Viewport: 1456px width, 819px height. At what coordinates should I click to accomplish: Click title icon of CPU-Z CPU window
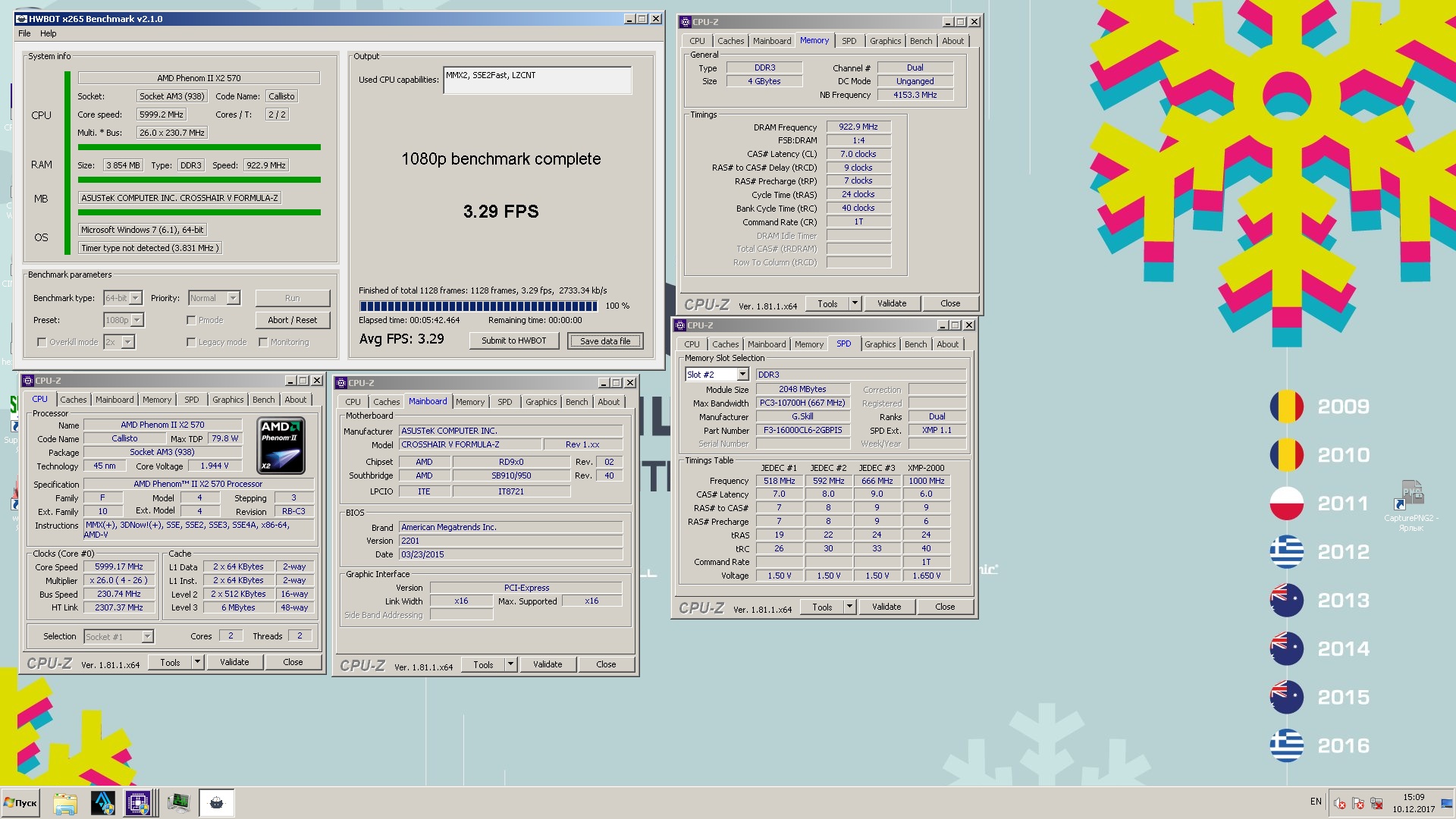28,381
